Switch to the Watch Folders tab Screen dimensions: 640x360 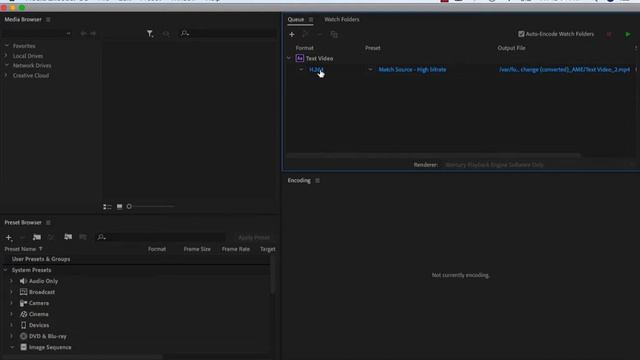[x=342, y=20]
